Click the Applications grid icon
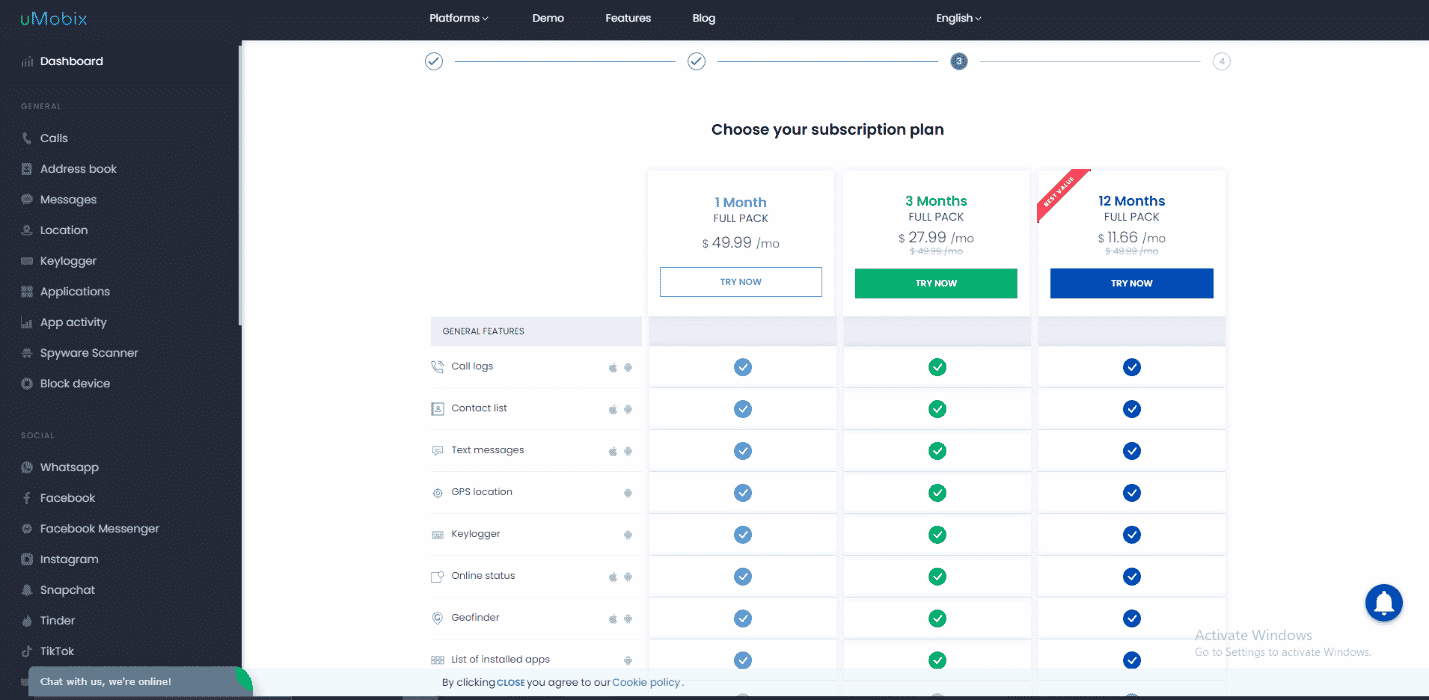Screen dimensions: 1429x700 27,292
